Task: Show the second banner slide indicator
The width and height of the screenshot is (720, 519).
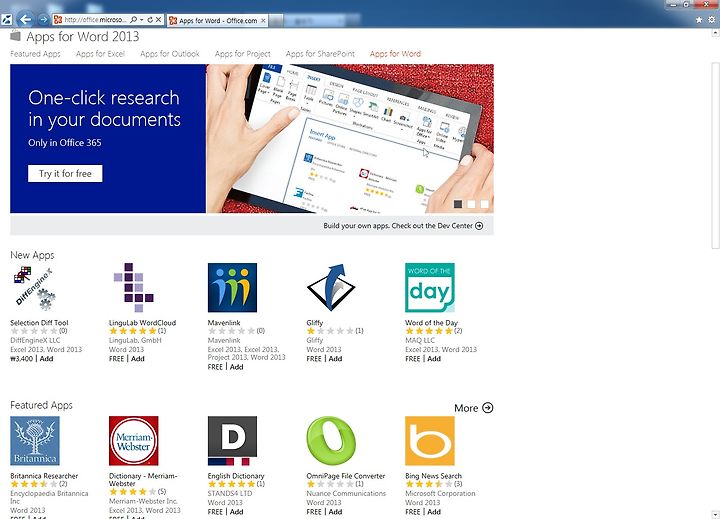Action: pyautogui.click(x=471, y=204)
